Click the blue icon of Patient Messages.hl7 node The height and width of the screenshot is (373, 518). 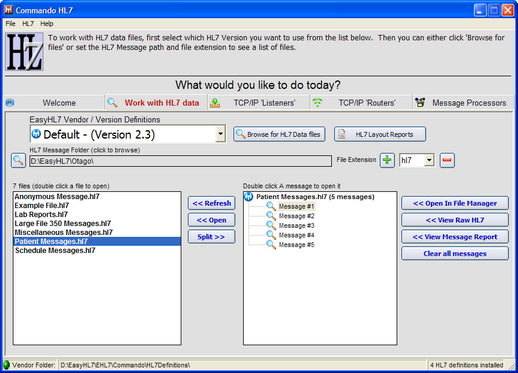pyautogui.click(x=249, y=197)
